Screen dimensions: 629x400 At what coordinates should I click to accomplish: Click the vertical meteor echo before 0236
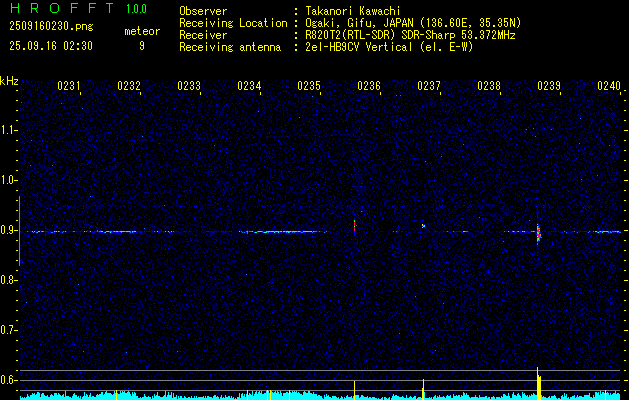(x=354, y=227)
